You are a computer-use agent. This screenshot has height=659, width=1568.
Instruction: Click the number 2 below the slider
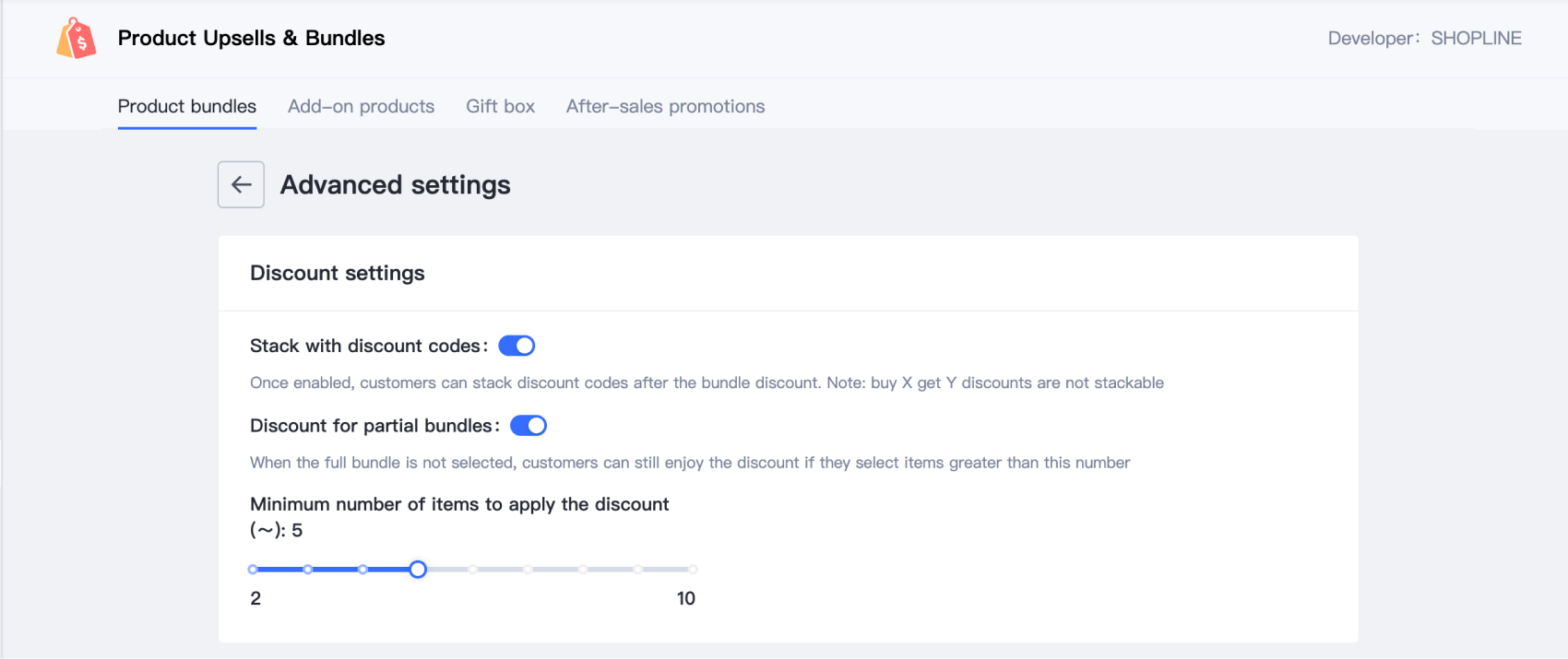point(255,598)
